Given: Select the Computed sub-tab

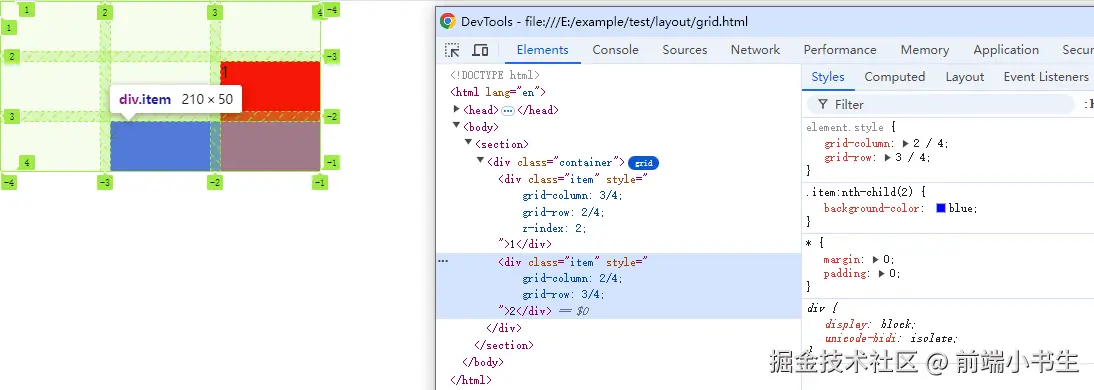Looking at the screenshot, I should point(894,77).
